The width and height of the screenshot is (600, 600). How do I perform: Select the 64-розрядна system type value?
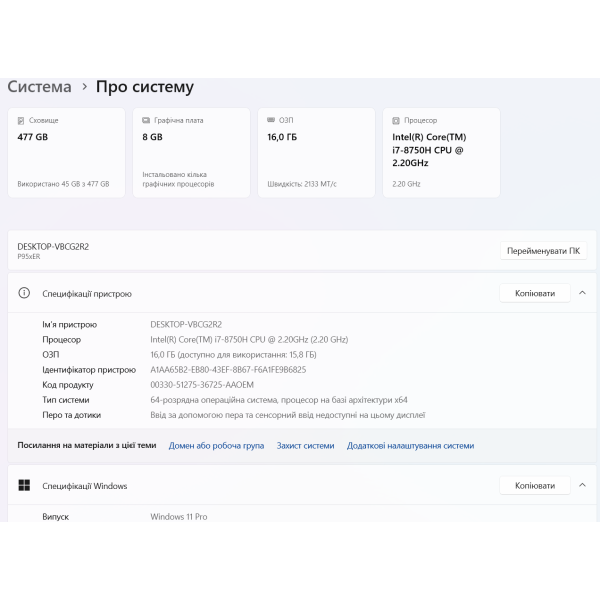click(279, 400)
